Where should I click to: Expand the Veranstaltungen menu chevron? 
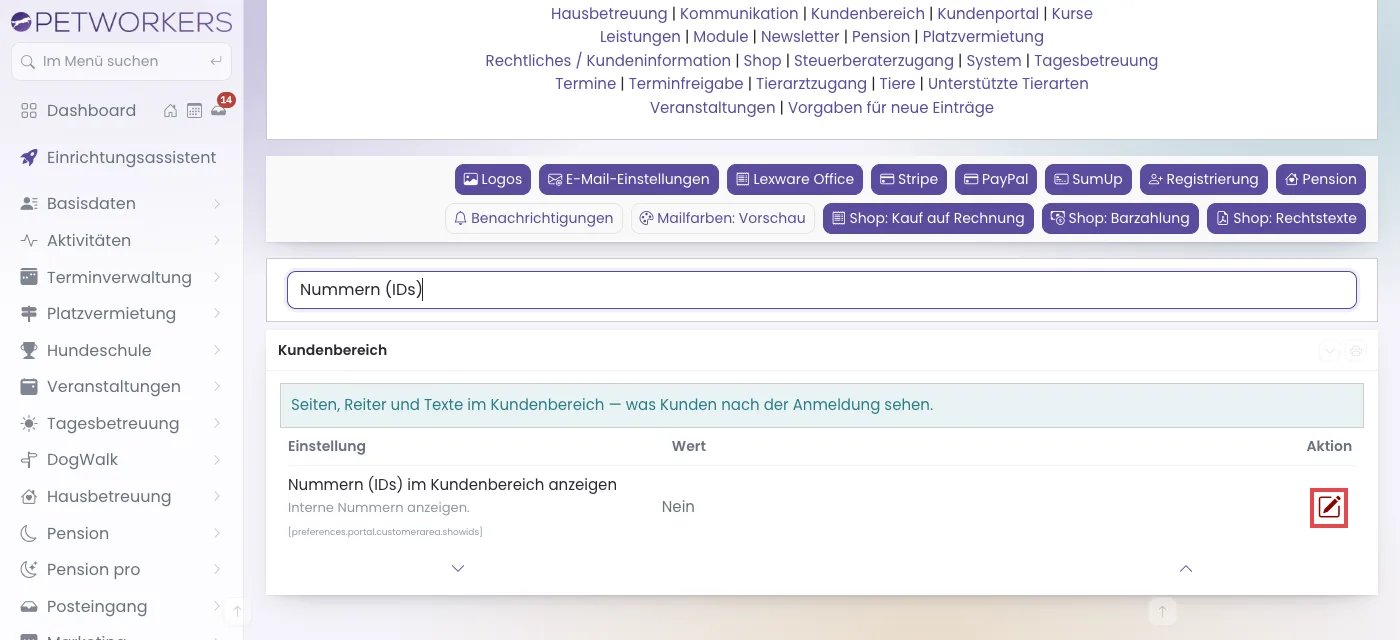217,387
